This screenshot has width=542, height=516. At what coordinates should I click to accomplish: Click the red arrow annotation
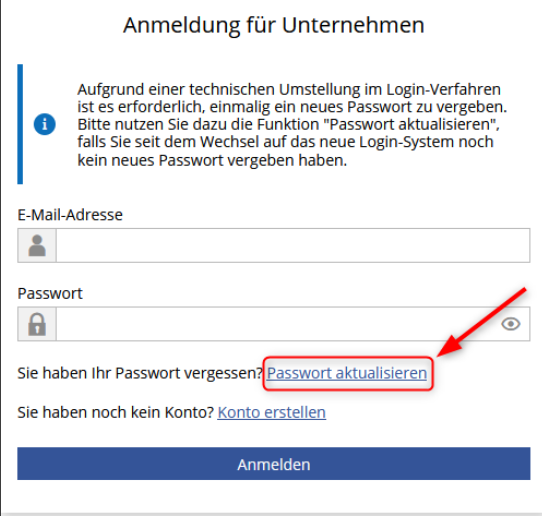click(482, 322)
